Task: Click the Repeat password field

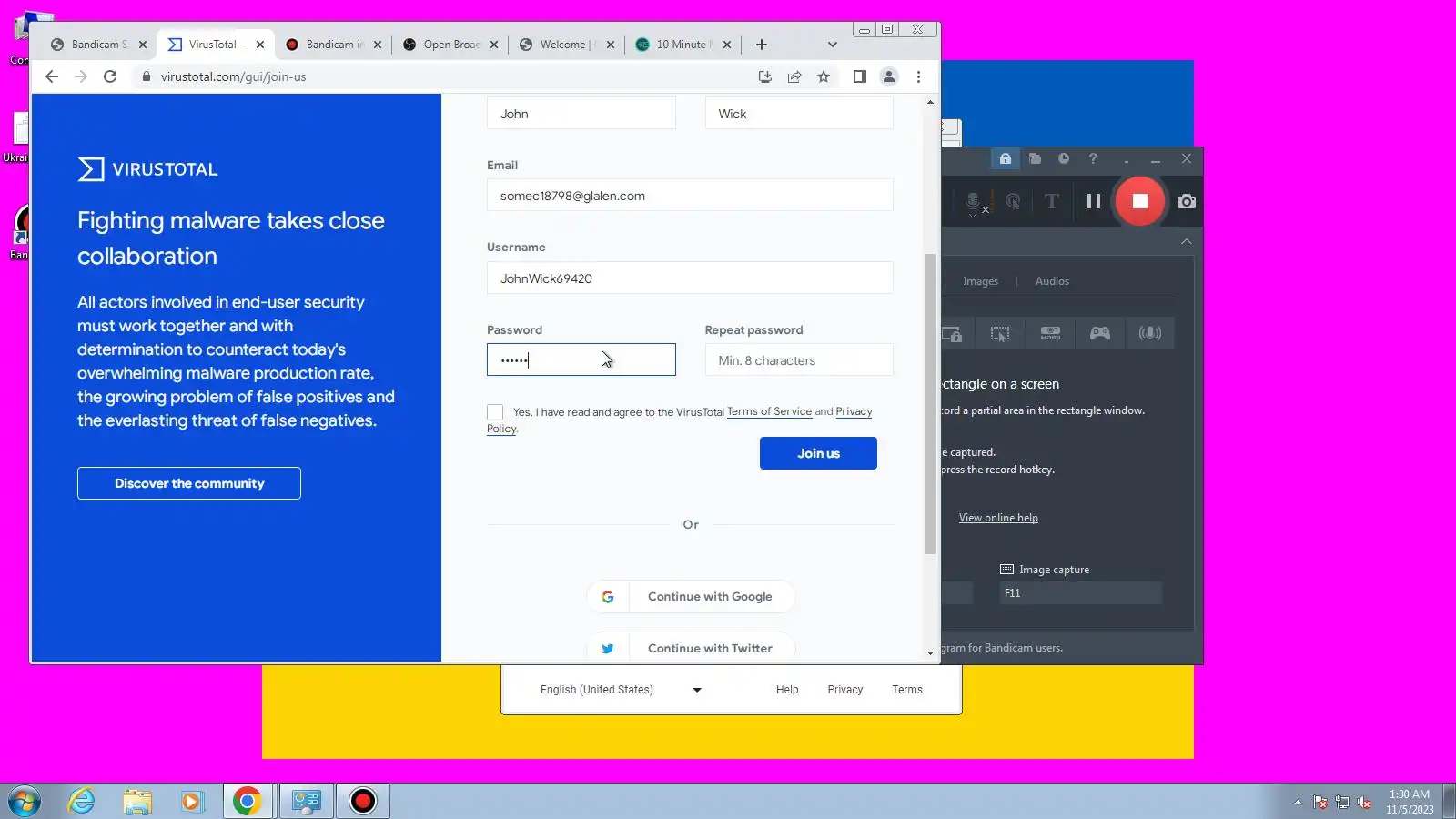Action: click(799, 360)
